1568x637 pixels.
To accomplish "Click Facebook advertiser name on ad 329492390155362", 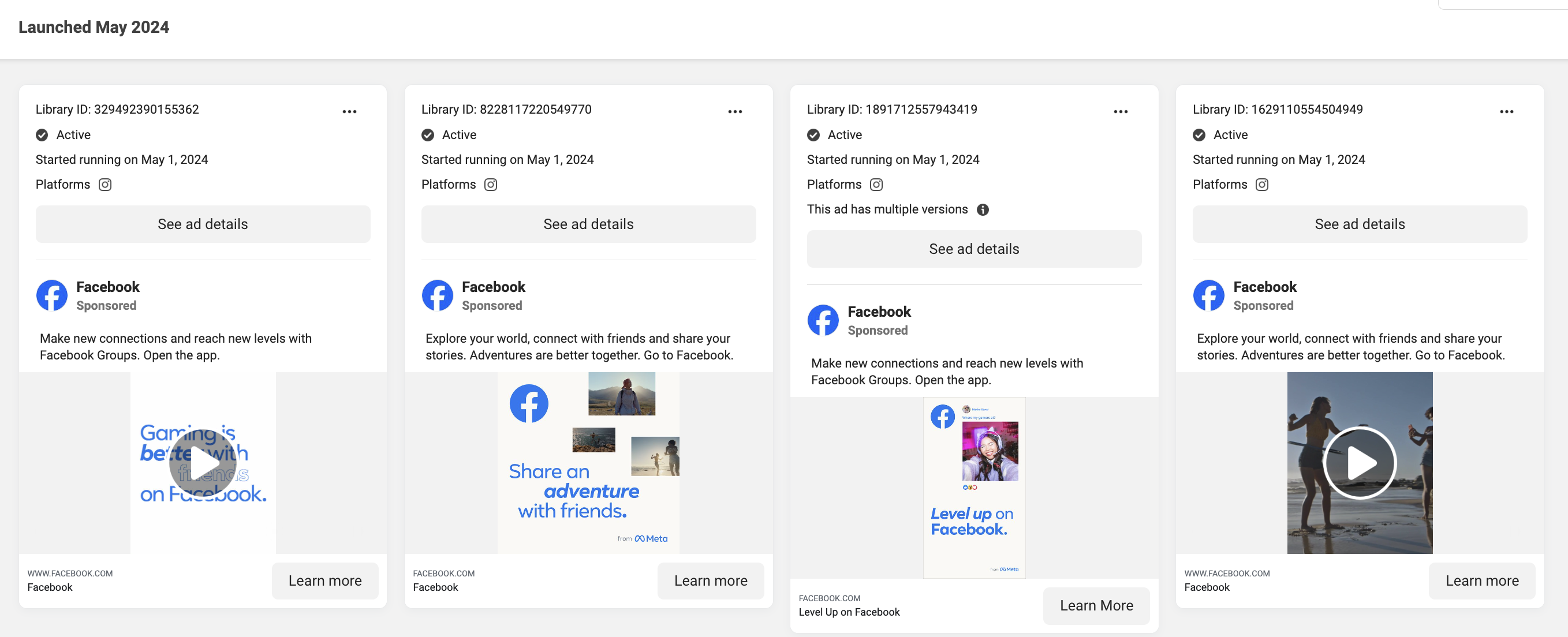I will [x=108, y=287].
